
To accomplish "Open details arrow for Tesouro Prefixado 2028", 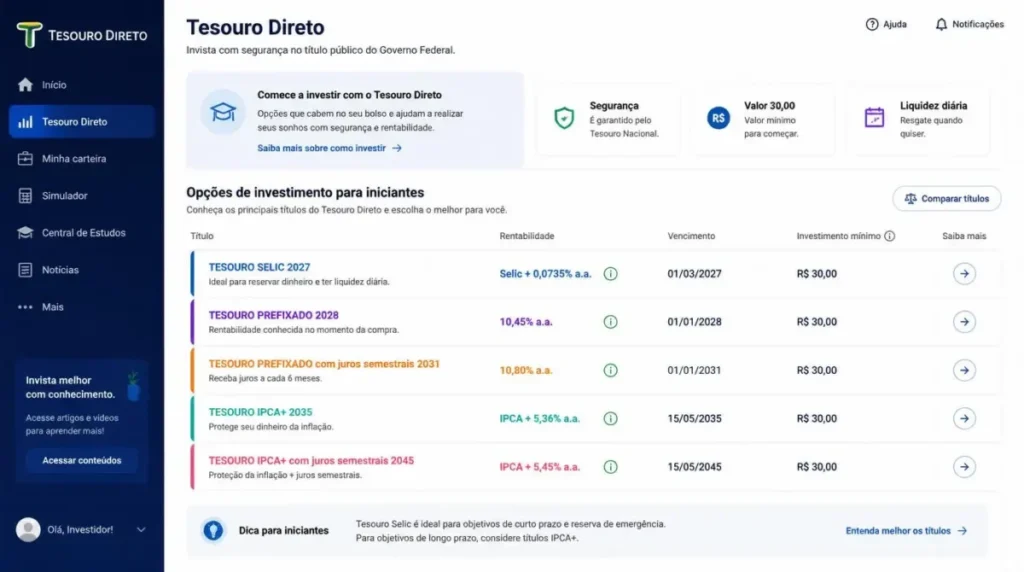I will (965, 322).
